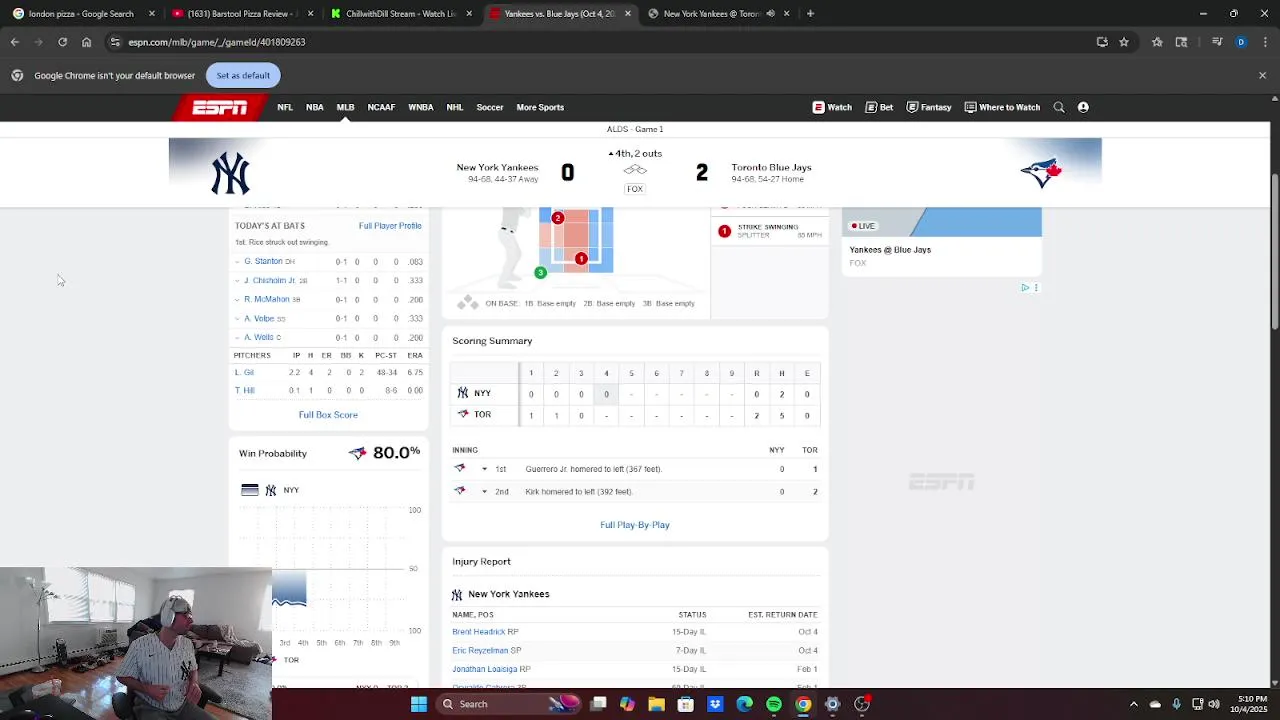
Task: Expand J. Chisholm Jr. at-bat details
Action: tap(238, 280)
